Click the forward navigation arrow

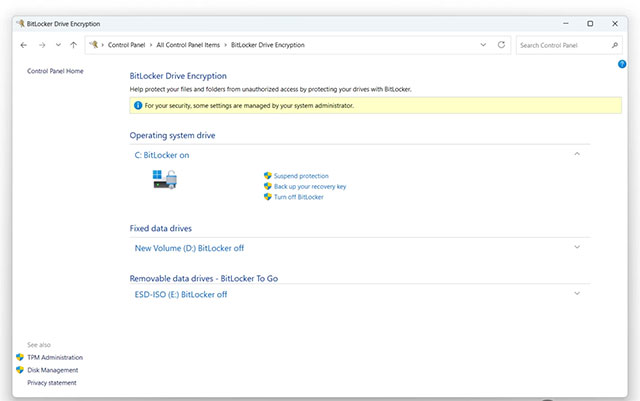[42, 45]
